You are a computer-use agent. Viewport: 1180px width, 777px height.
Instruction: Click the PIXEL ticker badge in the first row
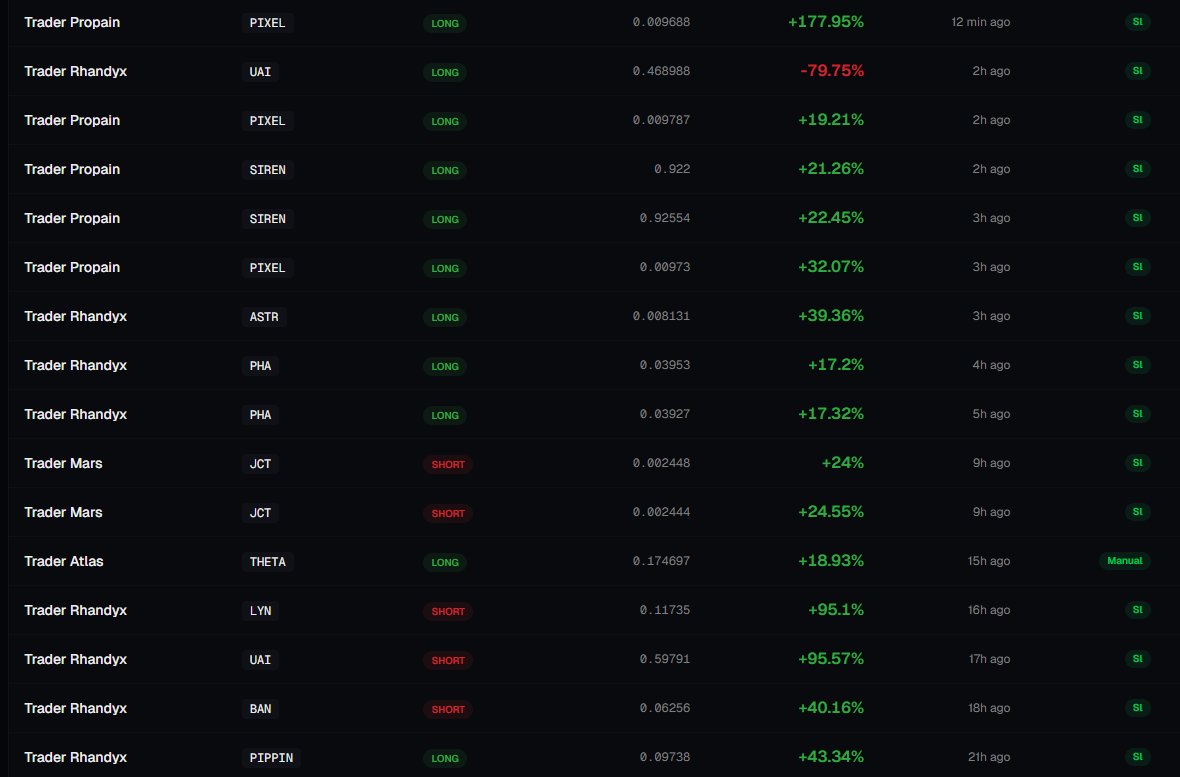[267, 22]
